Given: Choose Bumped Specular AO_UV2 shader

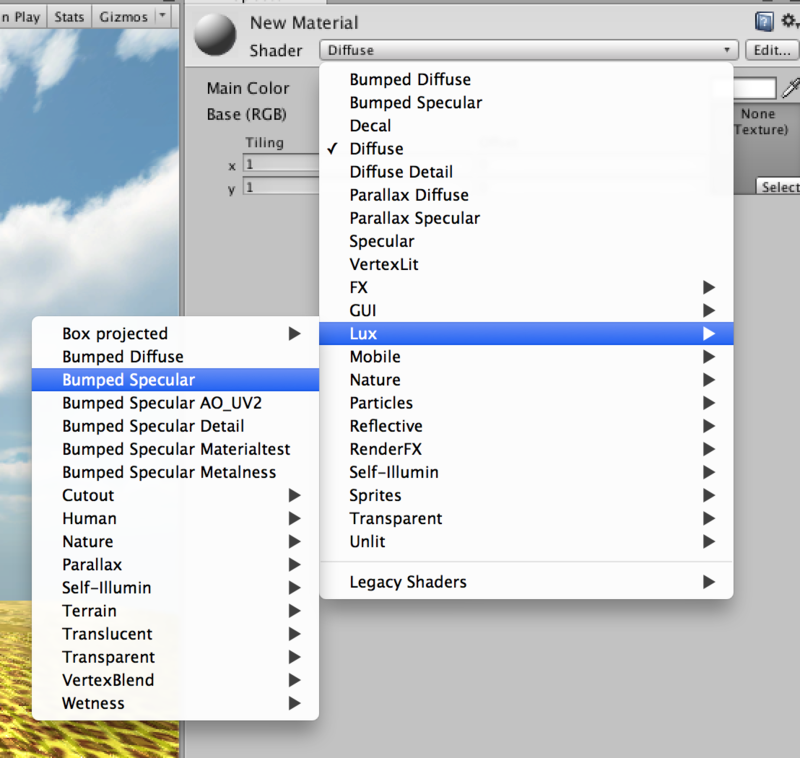Looking at the screenshot, I should pyautogui.click(x=175, y=403).
